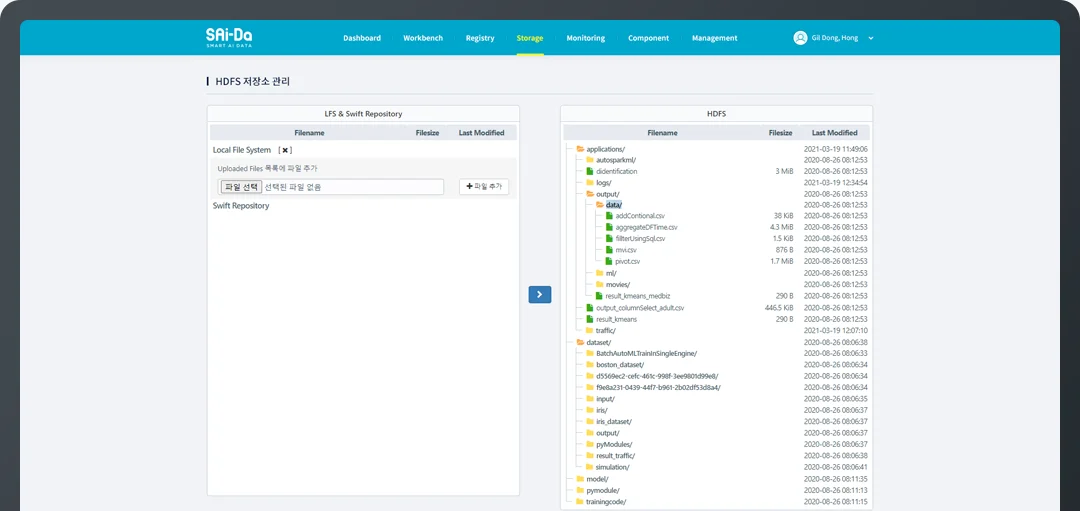Select the aggregateDFTime.csv file
The height and width of the screenshot is (511, 1080).
pos(646,227)
